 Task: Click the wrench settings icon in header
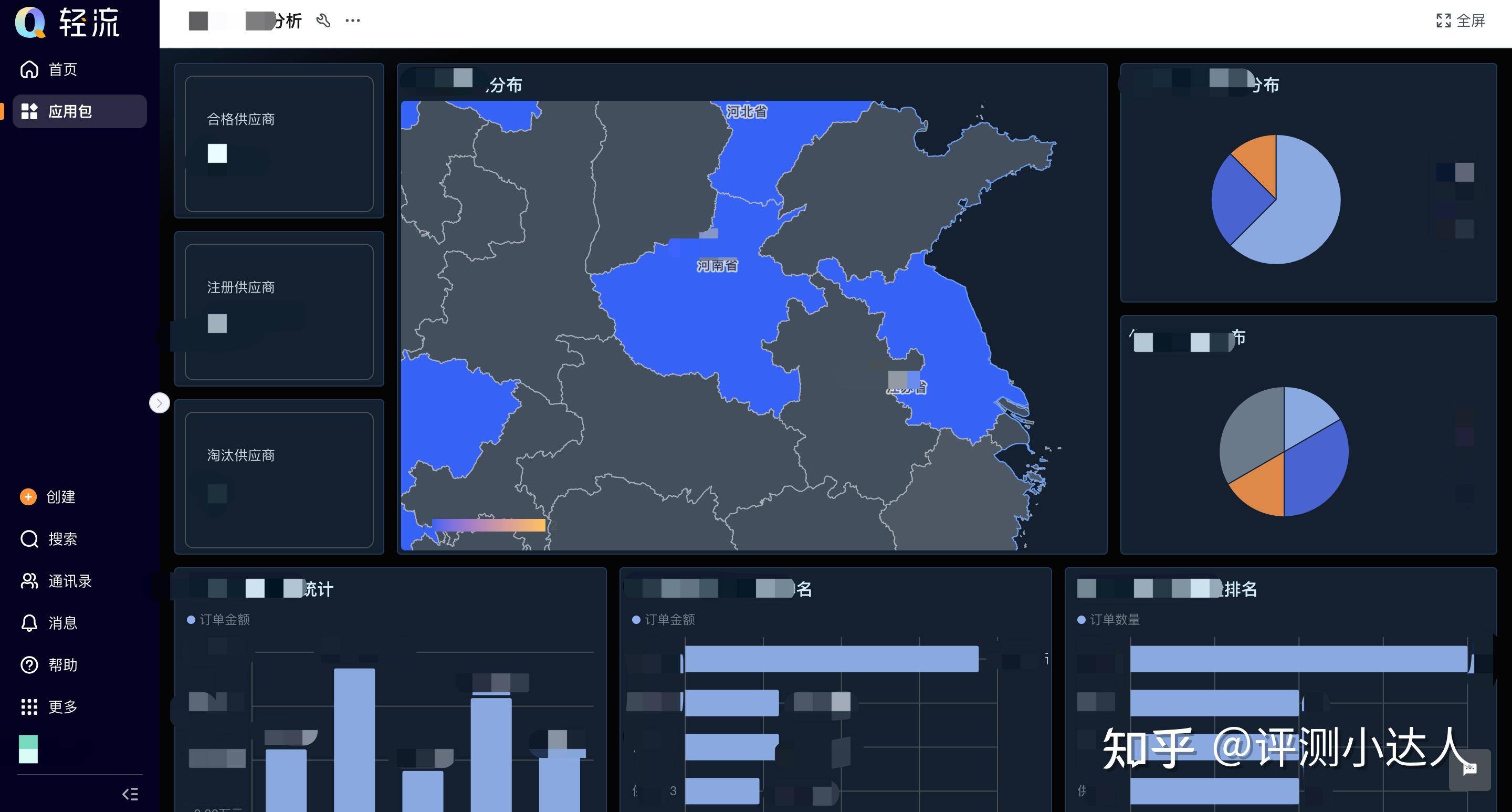[323, 21]
